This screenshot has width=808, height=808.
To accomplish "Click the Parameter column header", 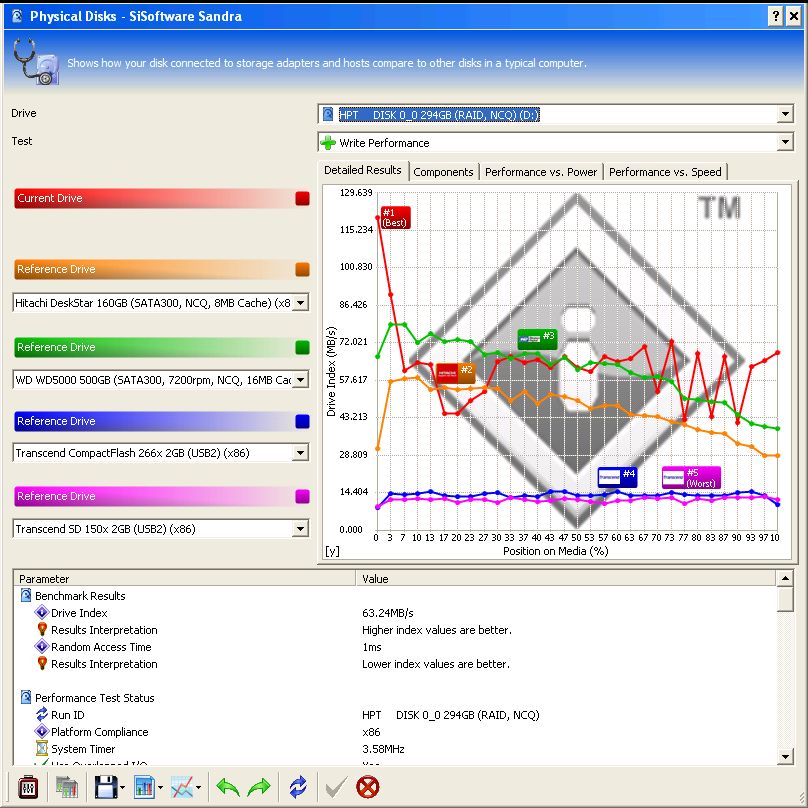I will coord(185,579).
